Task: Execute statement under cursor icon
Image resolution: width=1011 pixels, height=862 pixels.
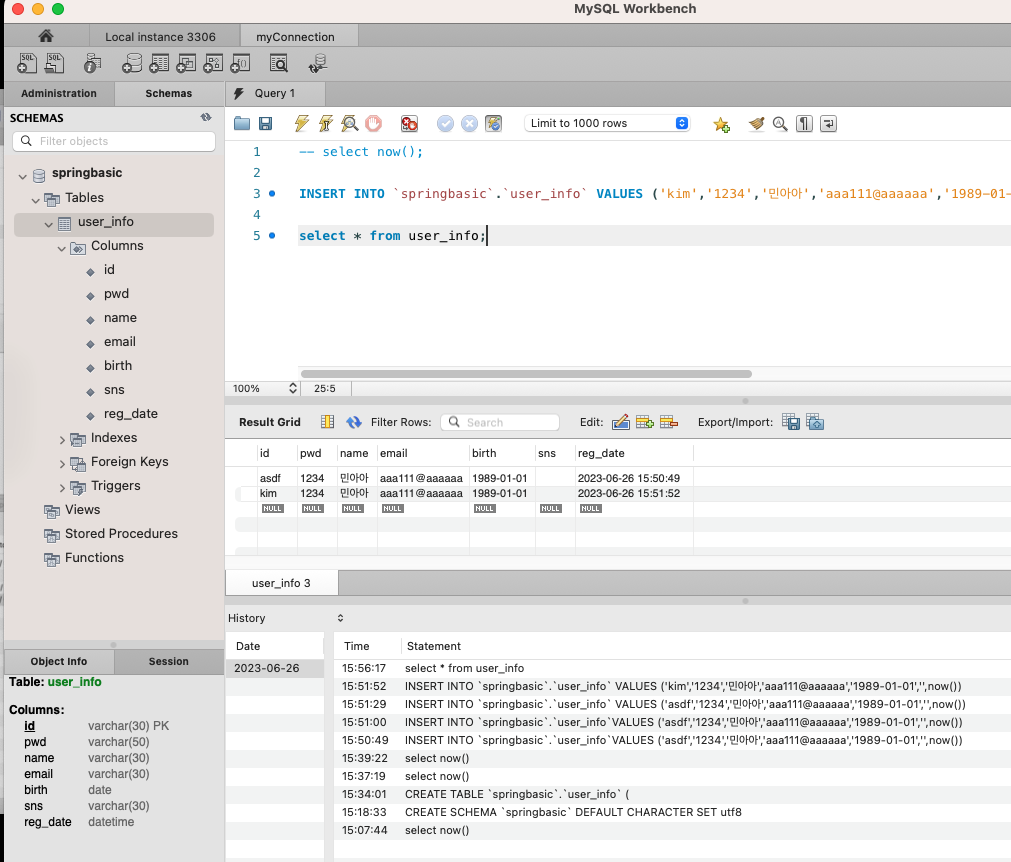Action: point(326,123)
